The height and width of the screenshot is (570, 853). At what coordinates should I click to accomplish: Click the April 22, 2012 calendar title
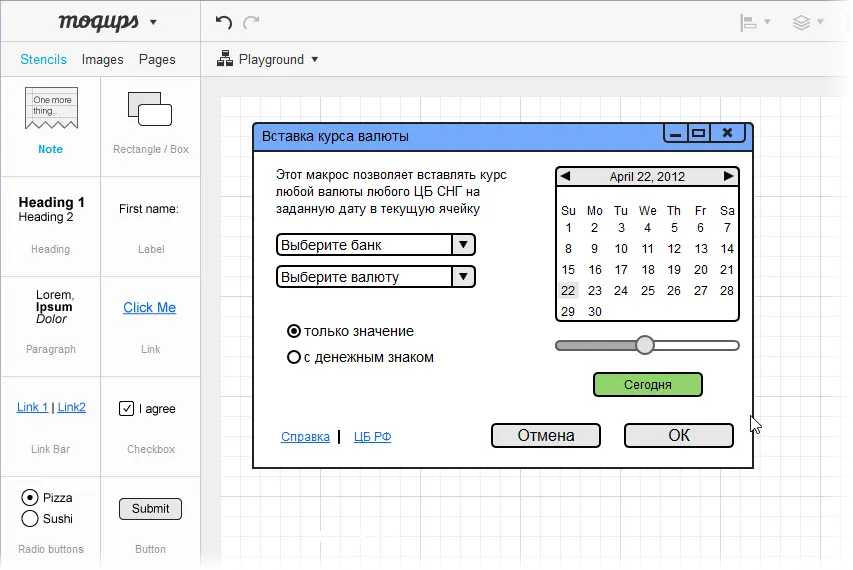point(647,177)
